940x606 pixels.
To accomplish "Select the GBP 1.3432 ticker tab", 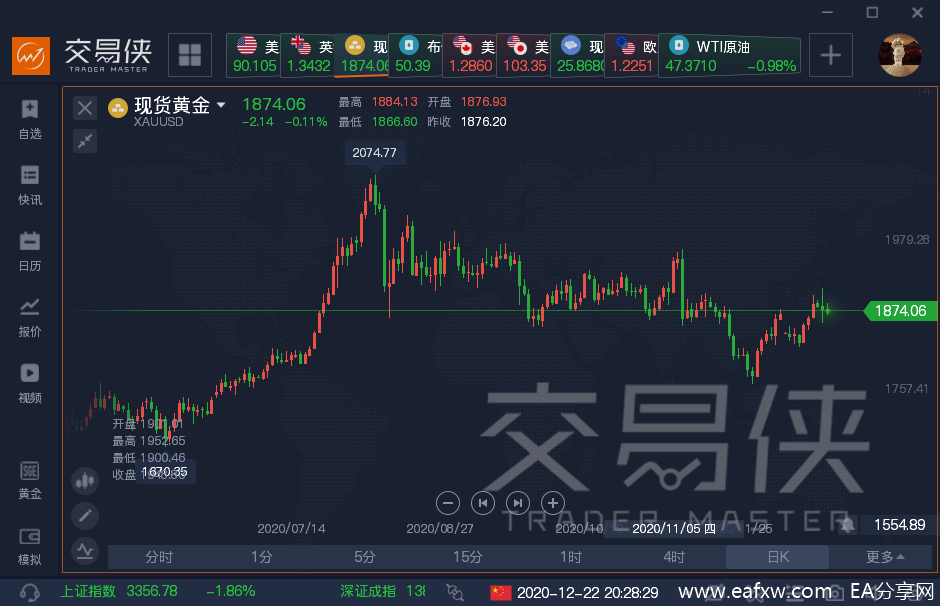I will pos(308,55).
